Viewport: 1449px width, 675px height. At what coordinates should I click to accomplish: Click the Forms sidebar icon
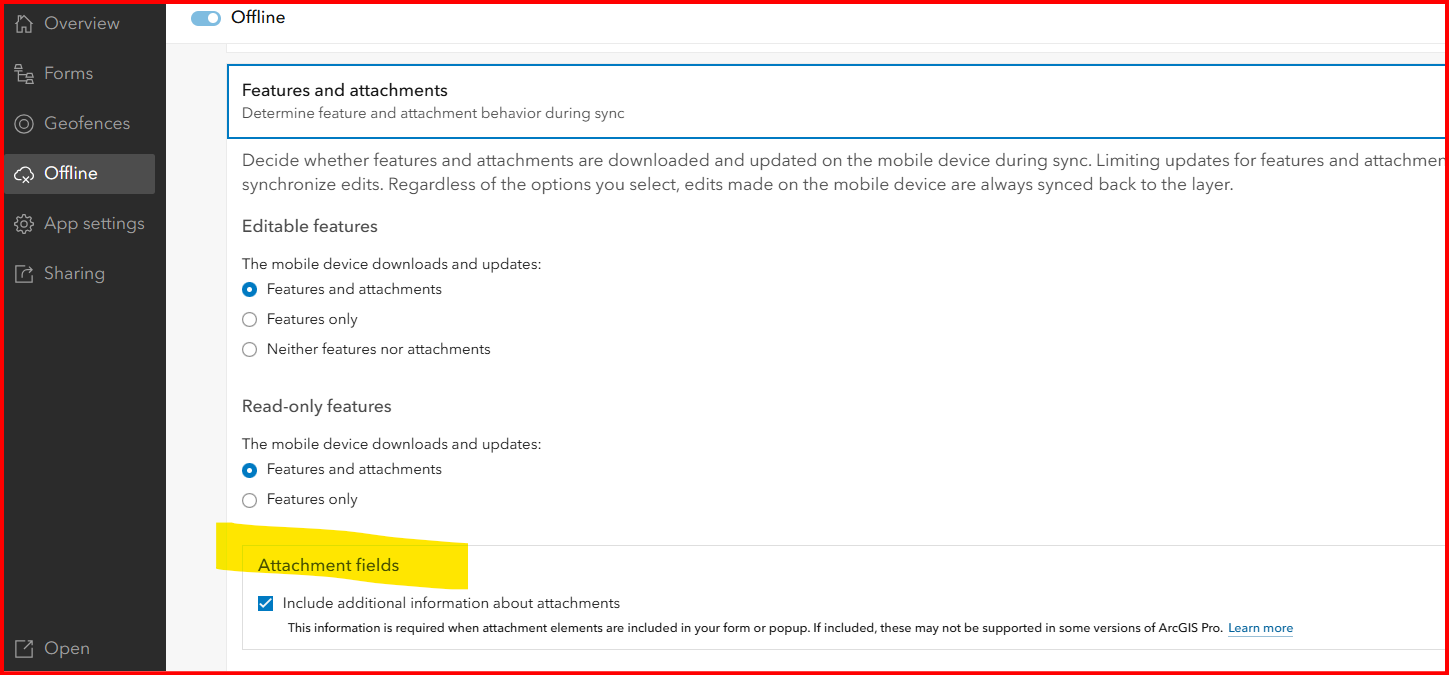[24, 73]
